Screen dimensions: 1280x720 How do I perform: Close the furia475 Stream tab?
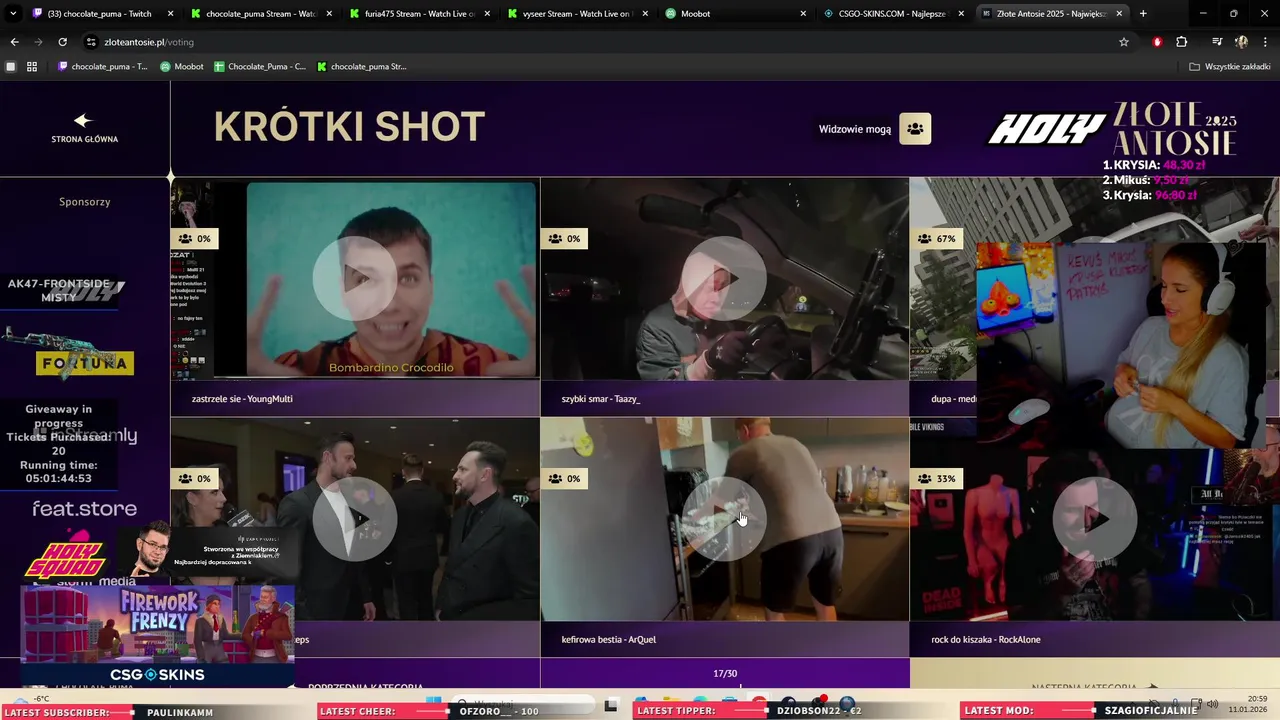(487, 14)
